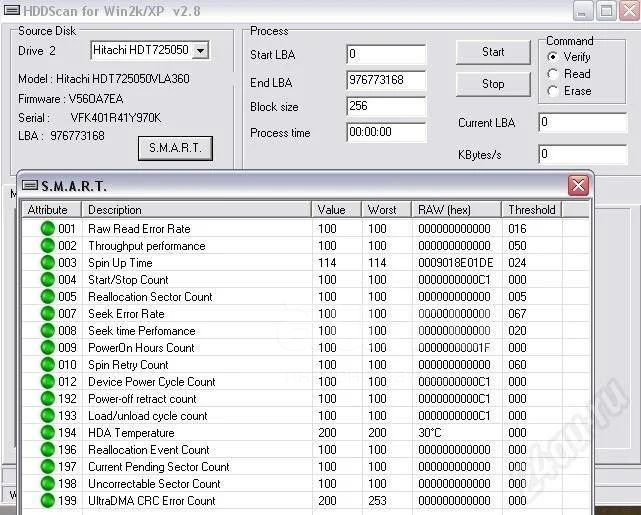Minimize the HDDScan main window
This screenshot has height=515, width=641.
click(x=582, y=11)
